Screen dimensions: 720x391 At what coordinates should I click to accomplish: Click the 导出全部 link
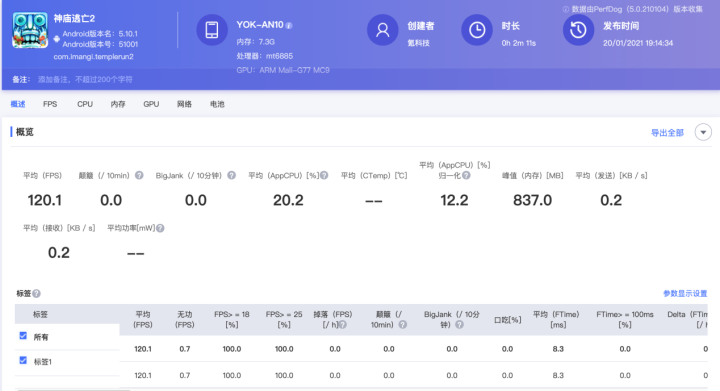coord(667,133)
